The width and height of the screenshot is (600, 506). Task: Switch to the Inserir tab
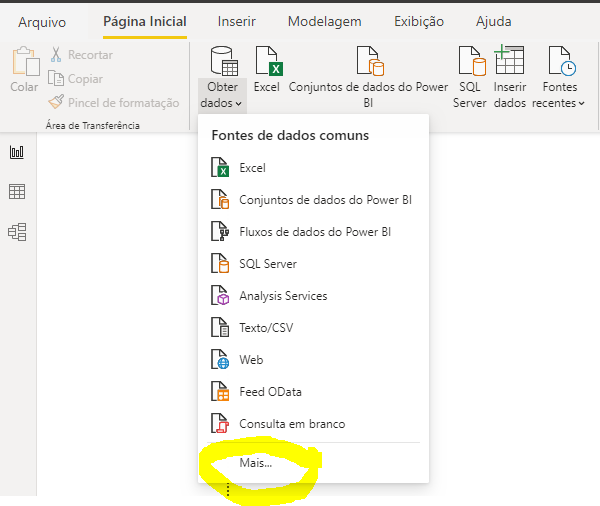[x=236, y=21]
